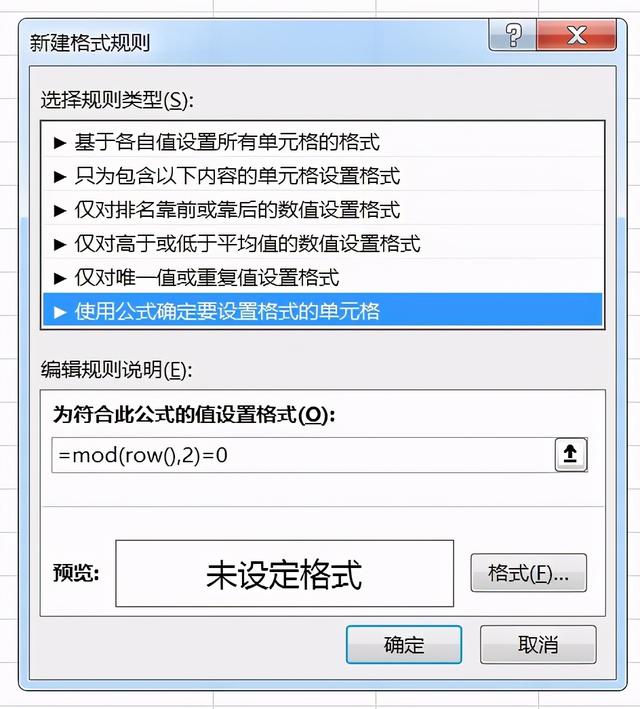This screenshot has width=640, height=709.
Task: Click the arrow before 只为包含以下内容的单元格设置格式
Action: pos(60,176)
